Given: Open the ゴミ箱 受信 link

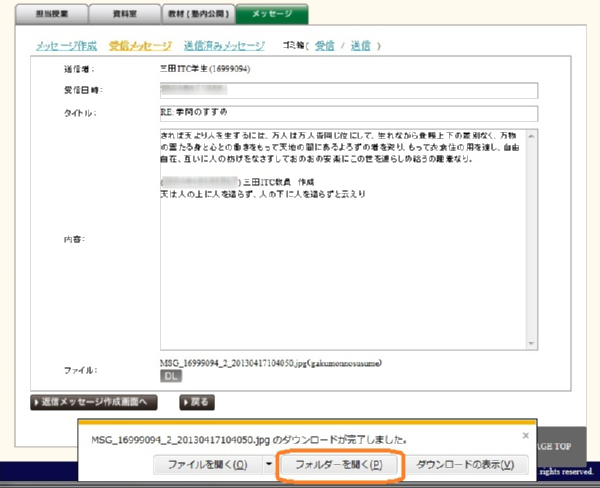Looking at the screenshot, I should click(x=325, y=46).
